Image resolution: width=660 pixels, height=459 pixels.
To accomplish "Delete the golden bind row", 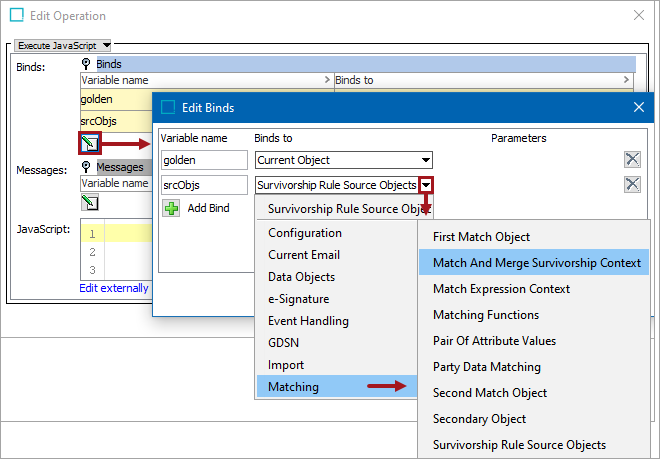I will pos(632,159).
